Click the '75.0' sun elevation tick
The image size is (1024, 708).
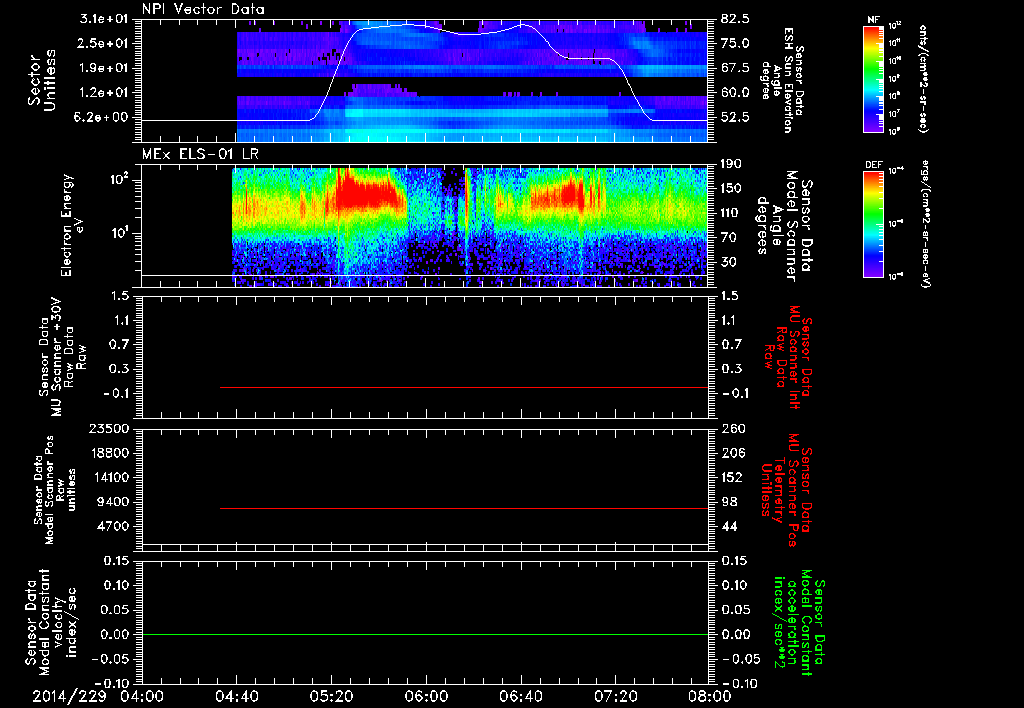735,43
